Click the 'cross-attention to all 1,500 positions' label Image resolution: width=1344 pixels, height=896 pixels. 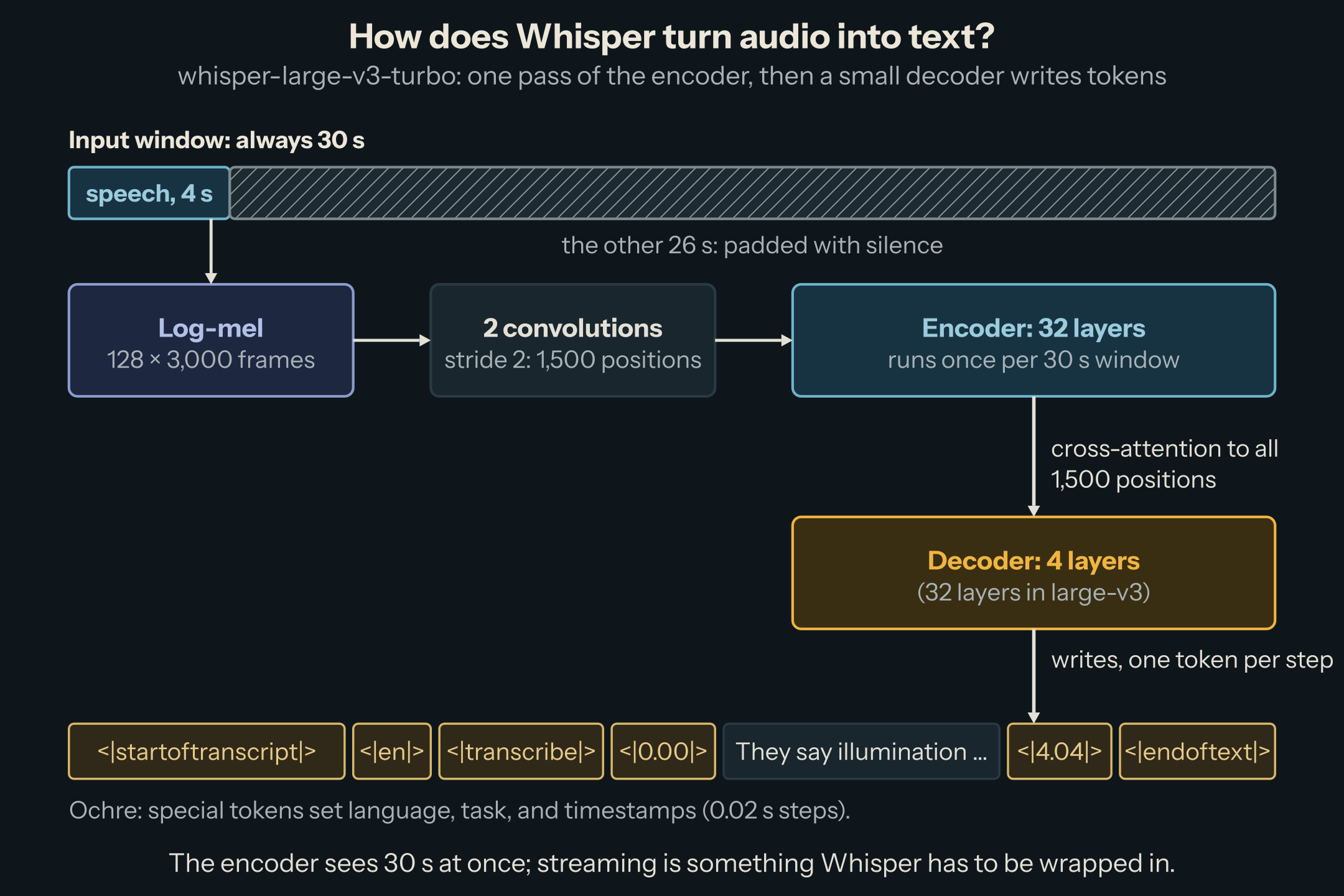[1164, 464]
